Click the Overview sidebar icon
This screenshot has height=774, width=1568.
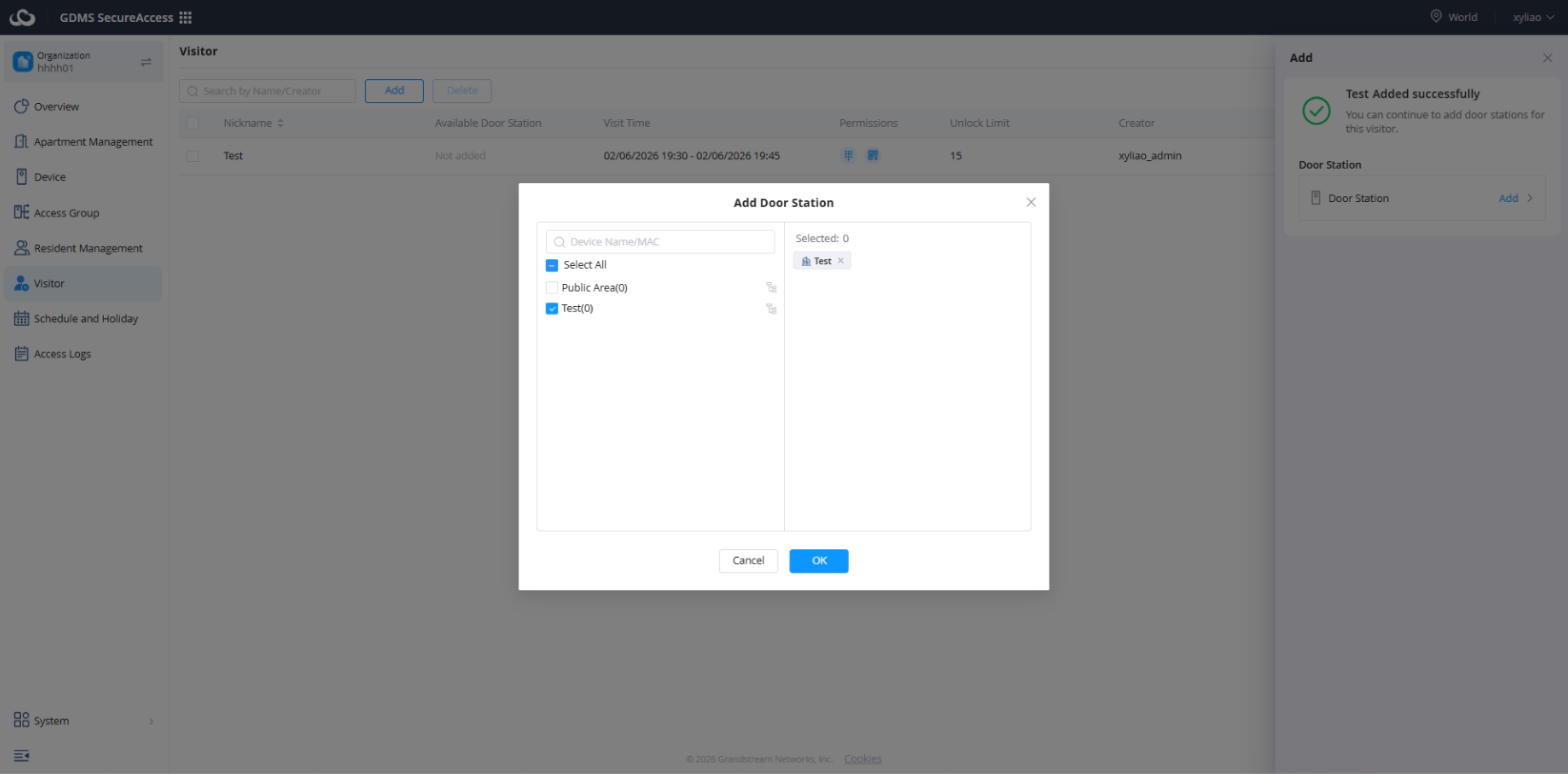point(21,106)
